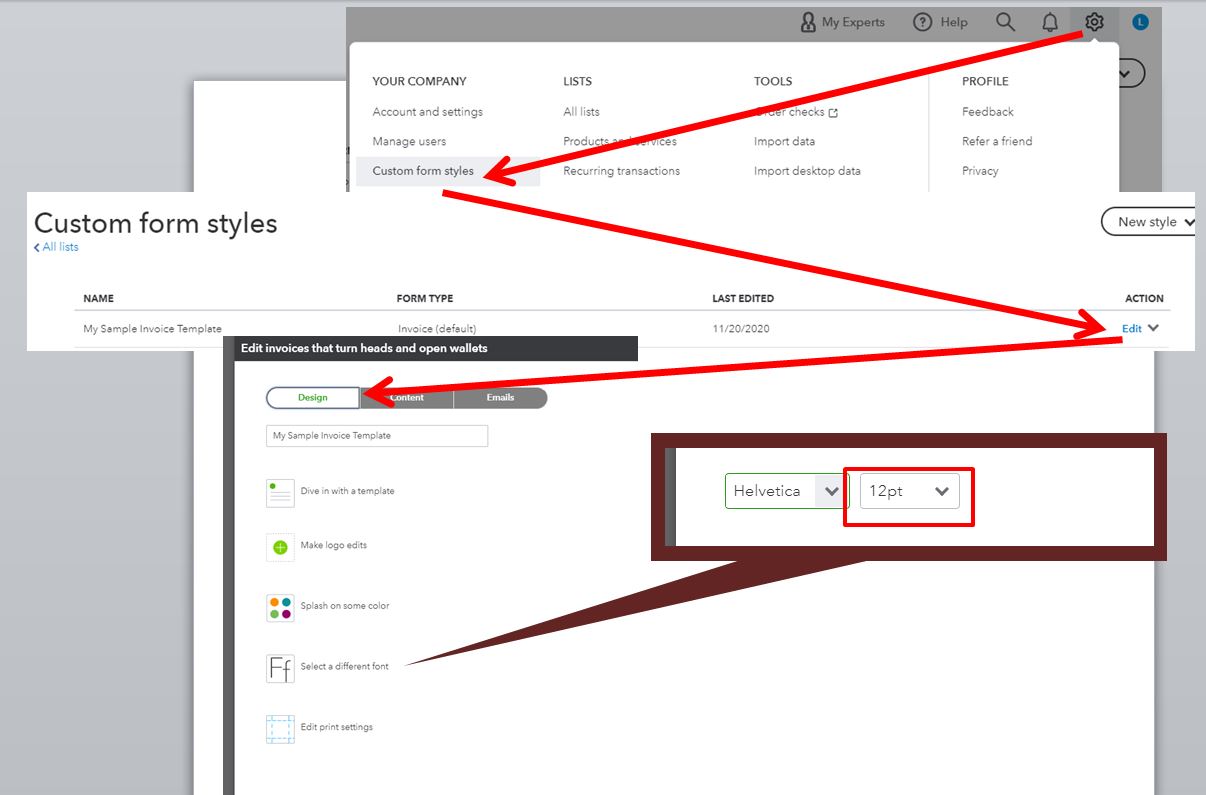Viewport: 1206px width, 795px height.
Task: Click the notifications bell icon
Action: click(1050, 22)
